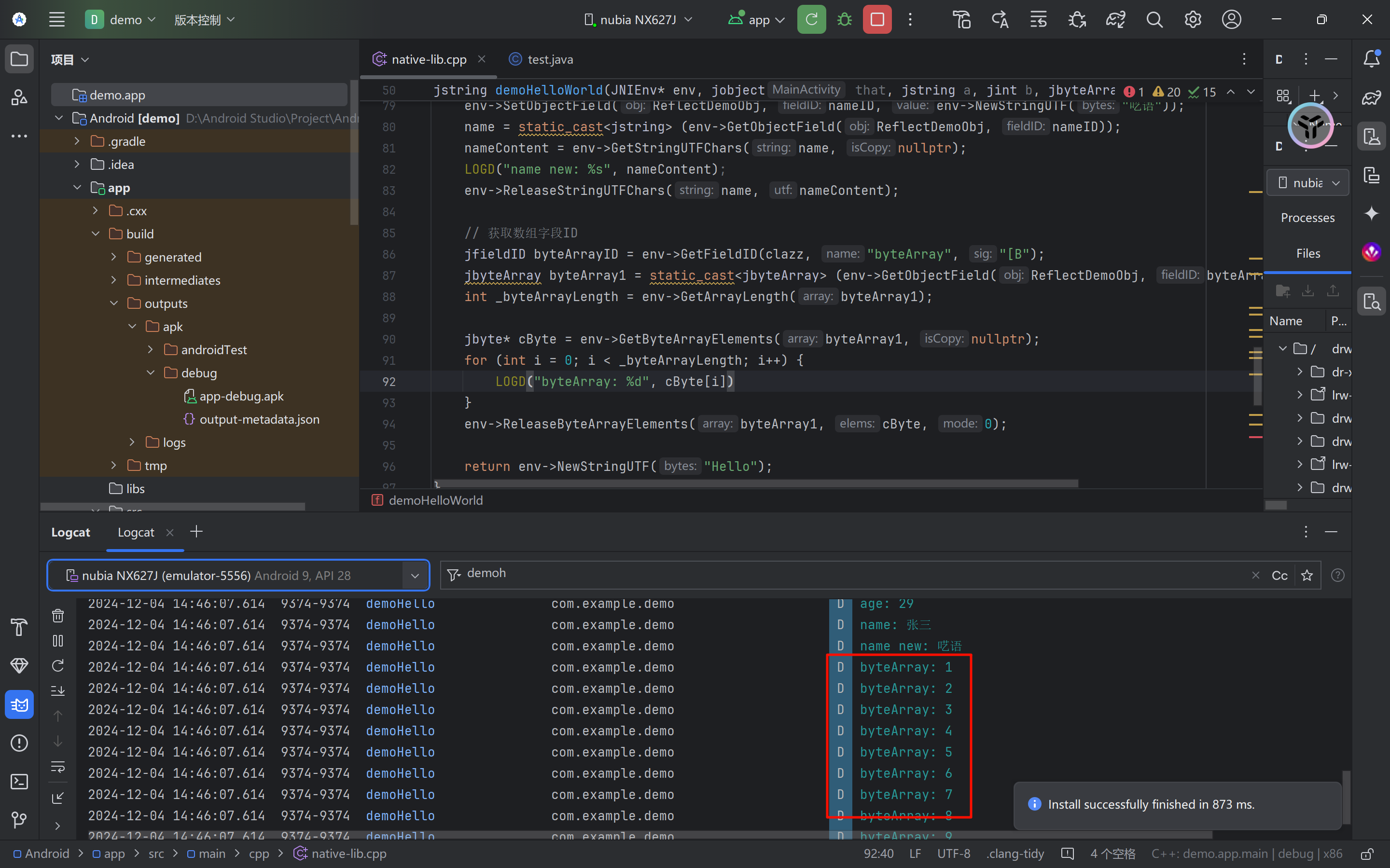Toggle match case Cc in filter

click(x=1279, y=576)
